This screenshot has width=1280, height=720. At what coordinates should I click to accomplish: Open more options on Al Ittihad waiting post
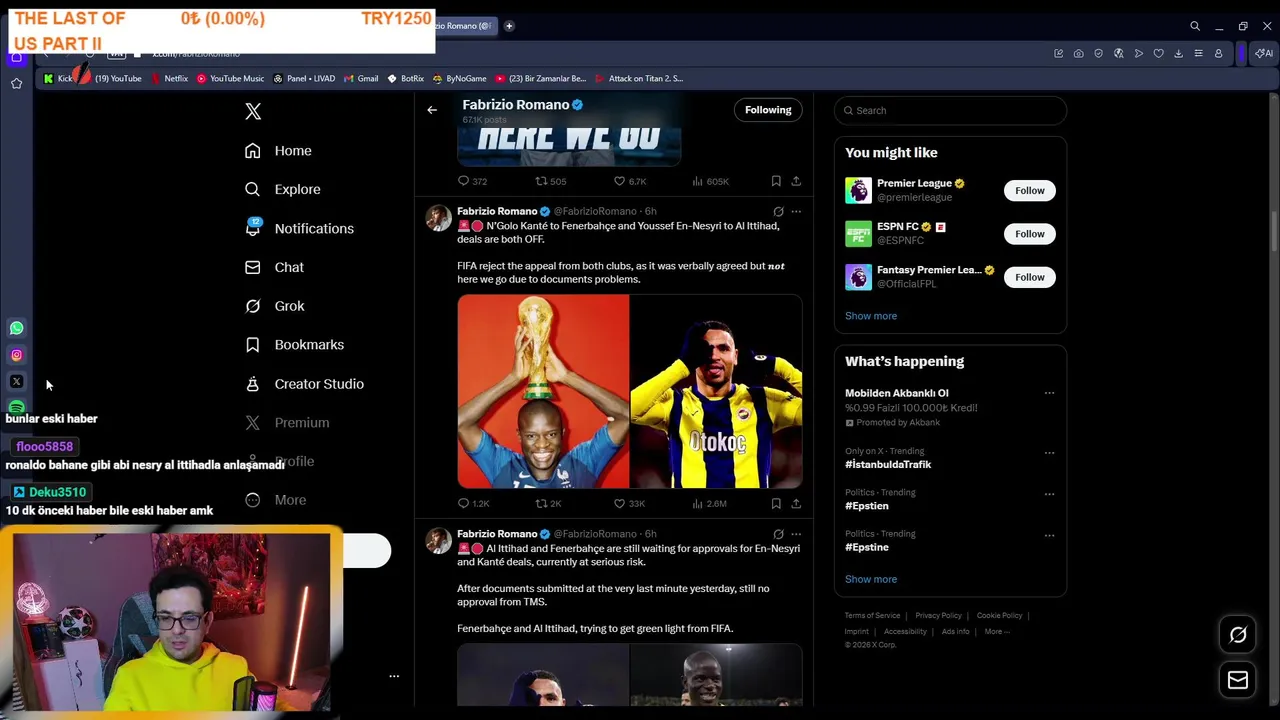796,534
